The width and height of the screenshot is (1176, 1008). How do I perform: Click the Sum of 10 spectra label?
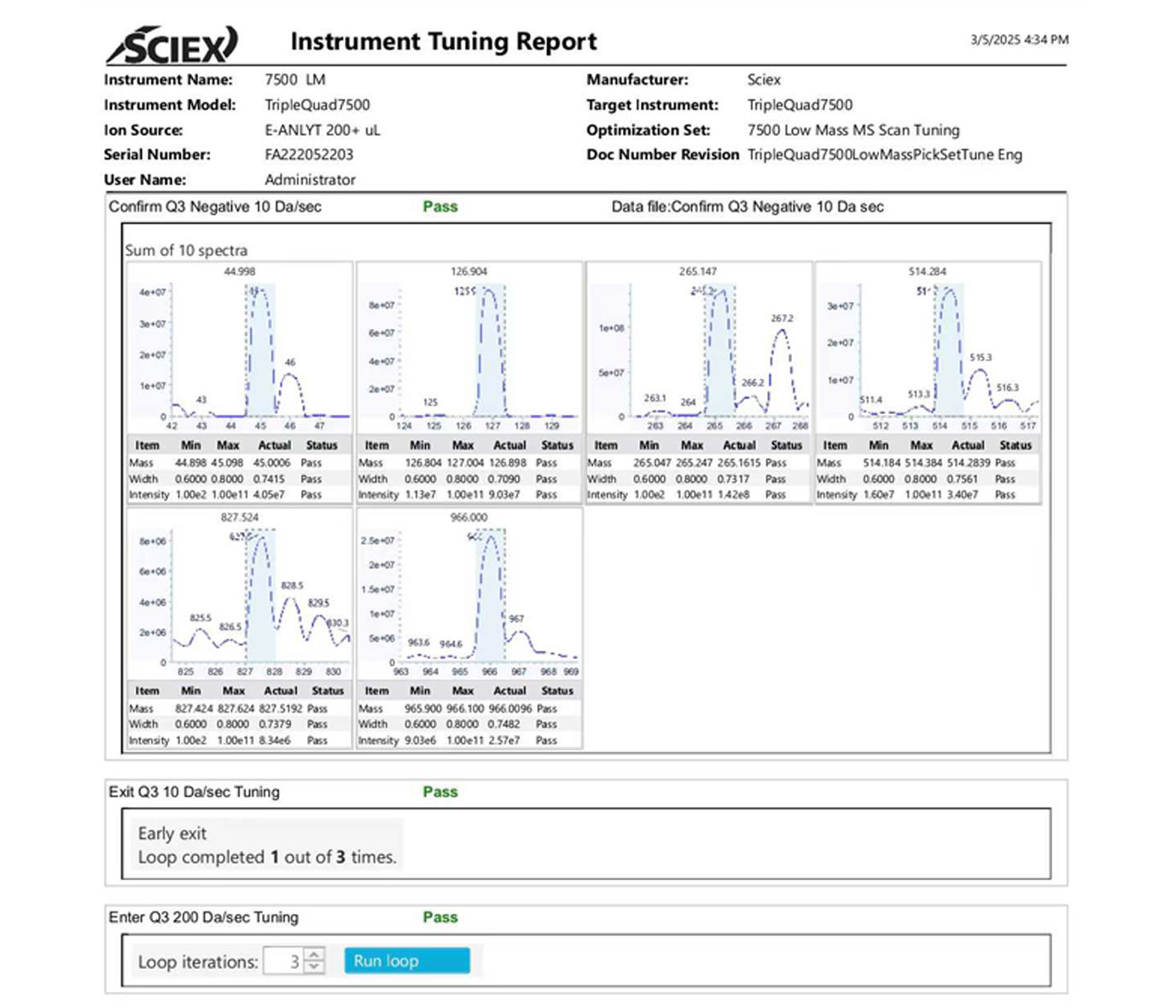click(x=186, y=250)
